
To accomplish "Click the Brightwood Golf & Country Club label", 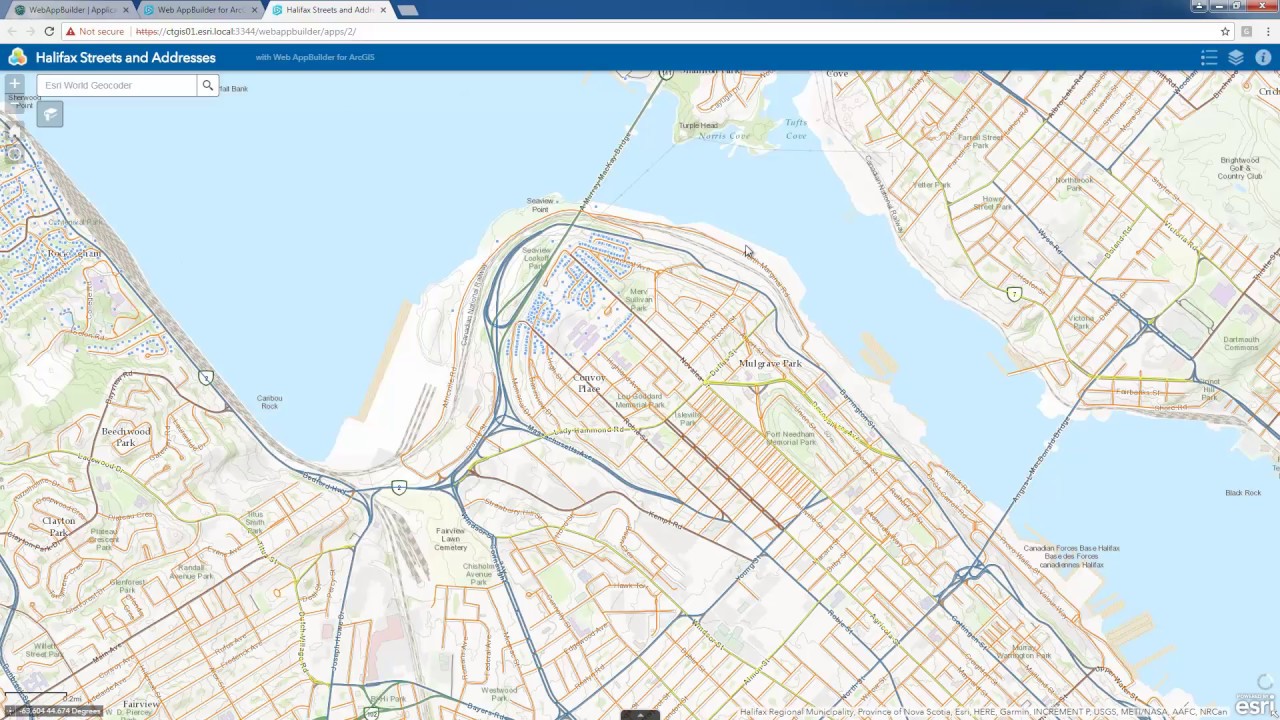I will pyautogui.click(x=1240, y=168).
